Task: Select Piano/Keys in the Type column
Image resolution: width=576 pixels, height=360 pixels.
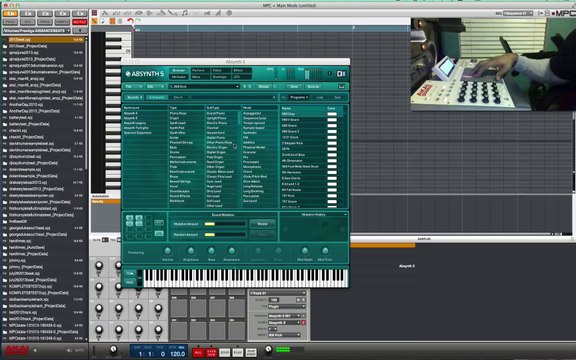Action: [178, 114]
